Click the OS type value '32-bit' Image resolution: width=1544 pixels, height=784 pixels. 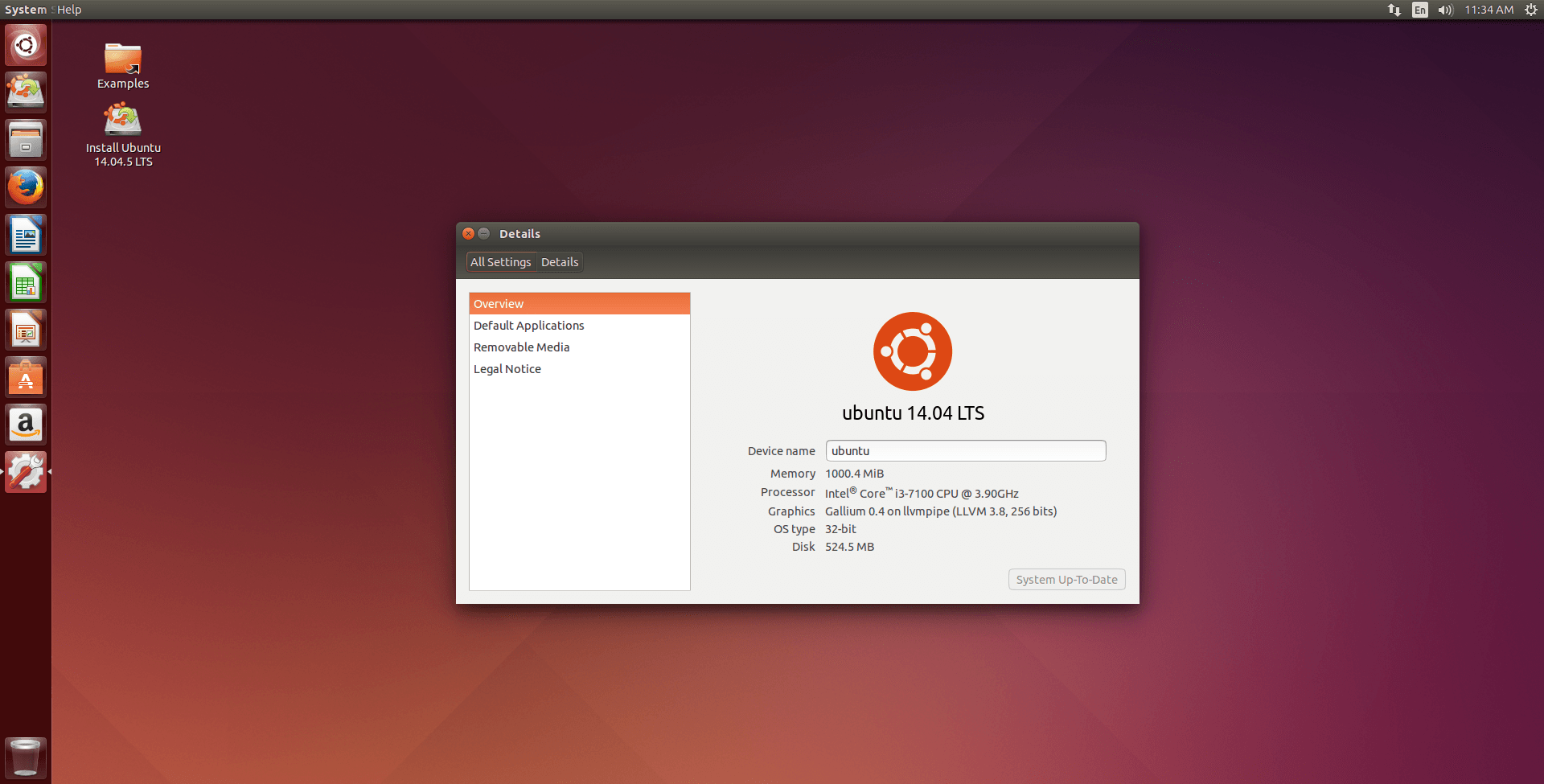(x=840, y=529)
